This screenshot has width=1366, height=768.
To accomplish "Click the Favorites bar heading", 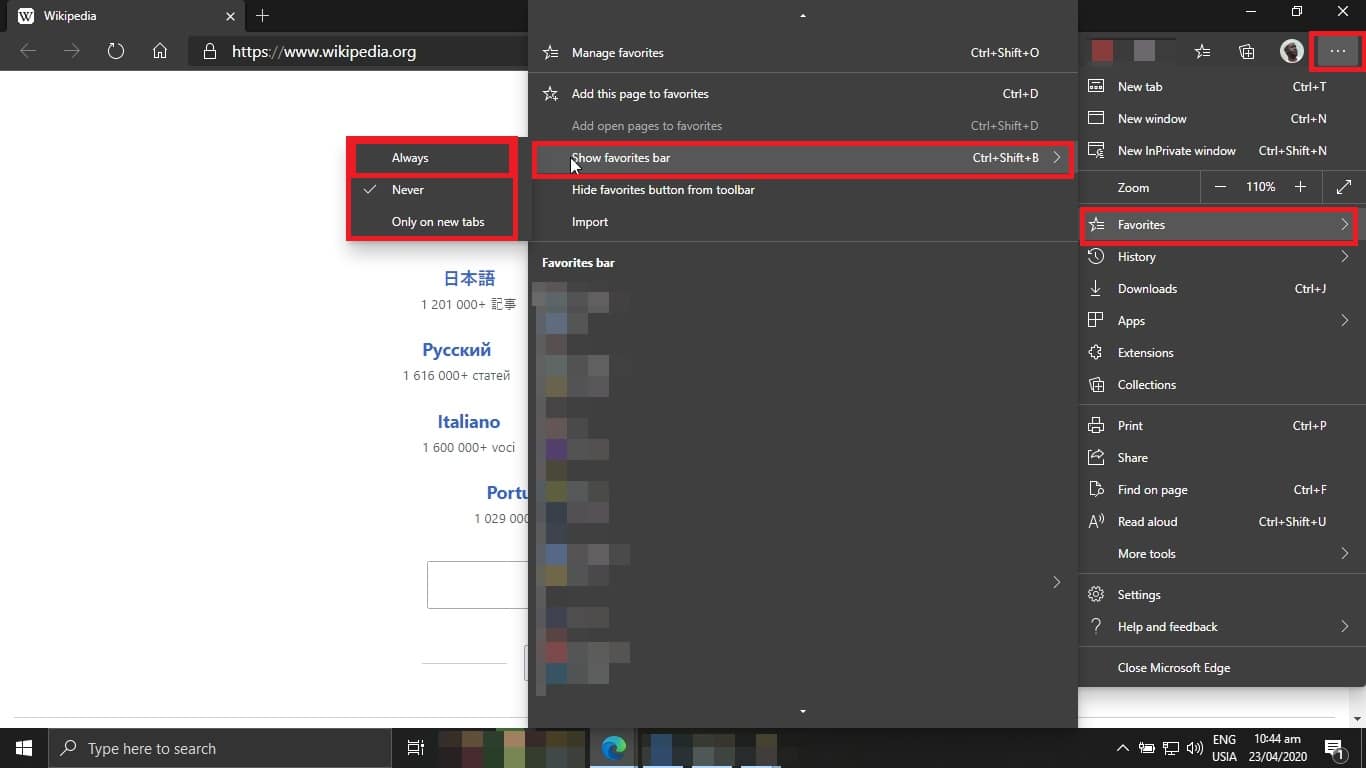I will click(578, 263).
